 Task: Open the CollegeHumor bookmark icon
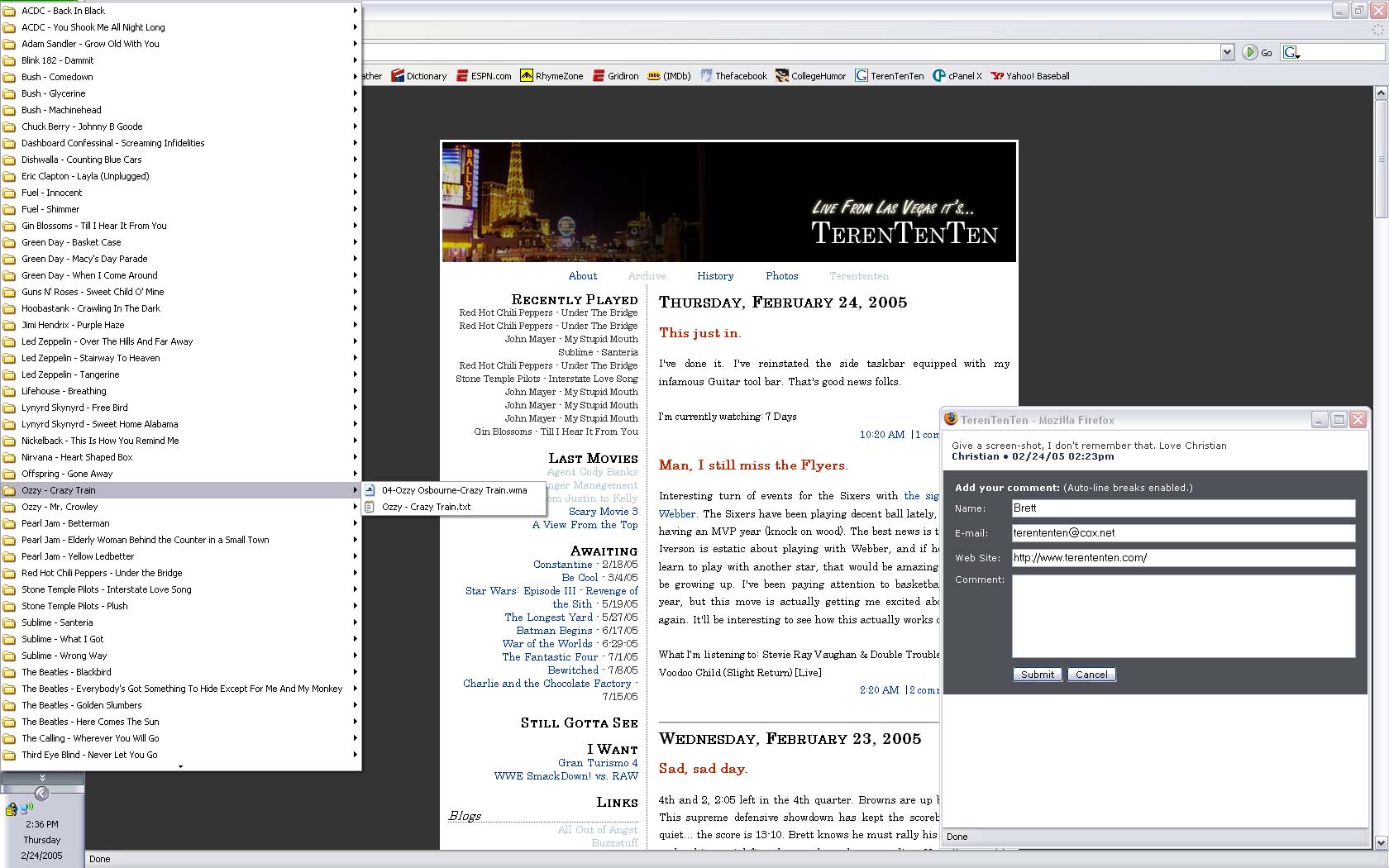[782, 76]
